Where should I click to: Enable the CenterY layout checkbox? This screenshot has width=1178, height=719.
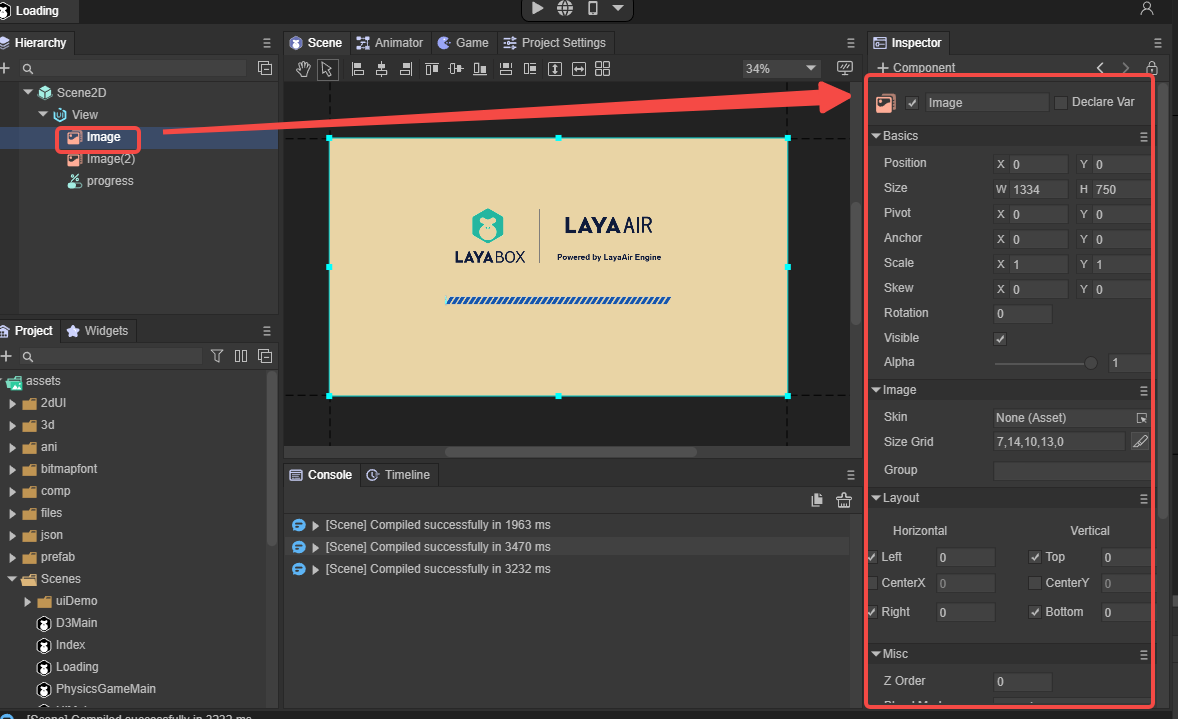1035,583
